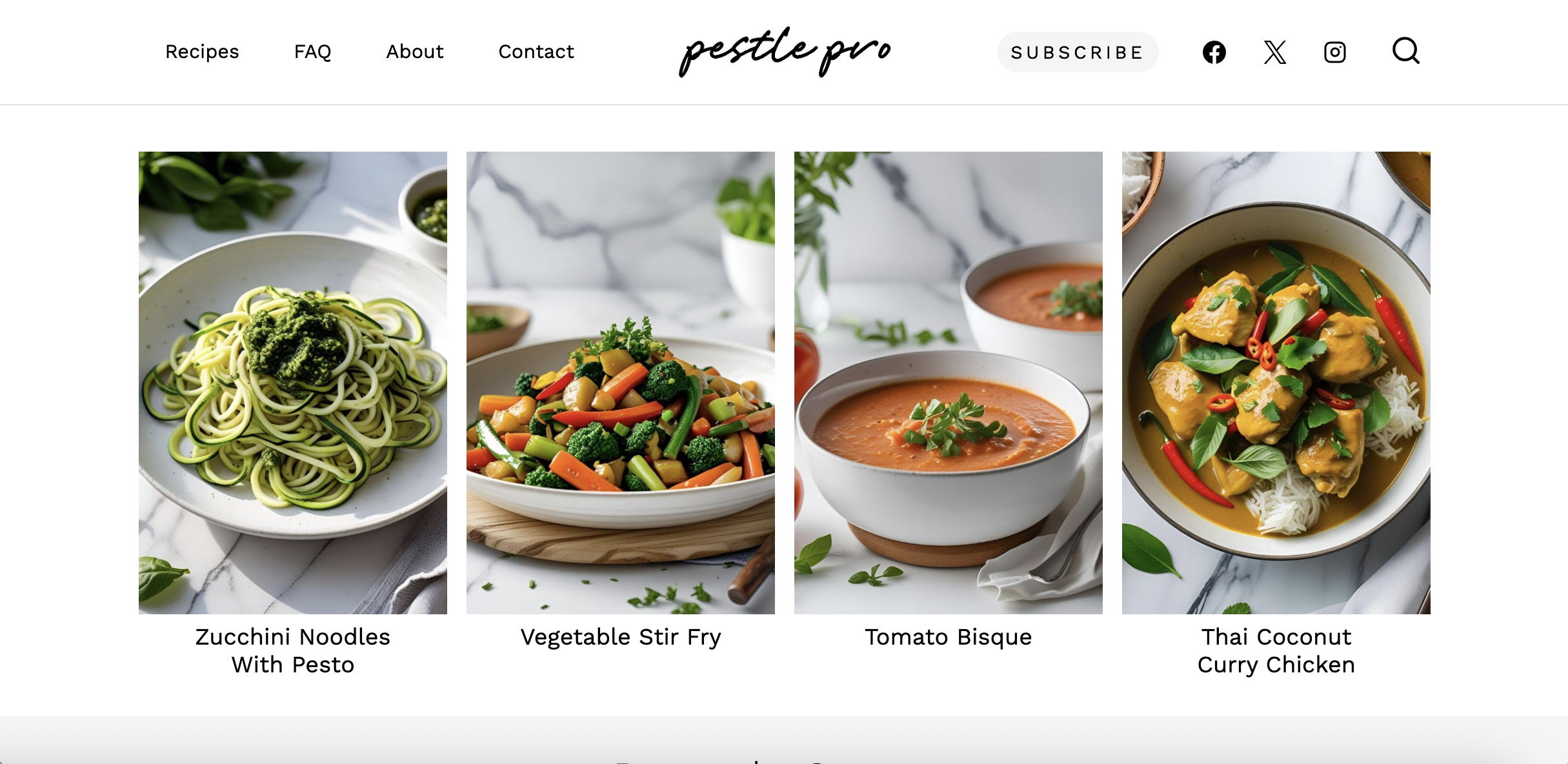Viewport: 1568px width, 764px height.
Task: Go to the FAQ page
Action: 312,52
